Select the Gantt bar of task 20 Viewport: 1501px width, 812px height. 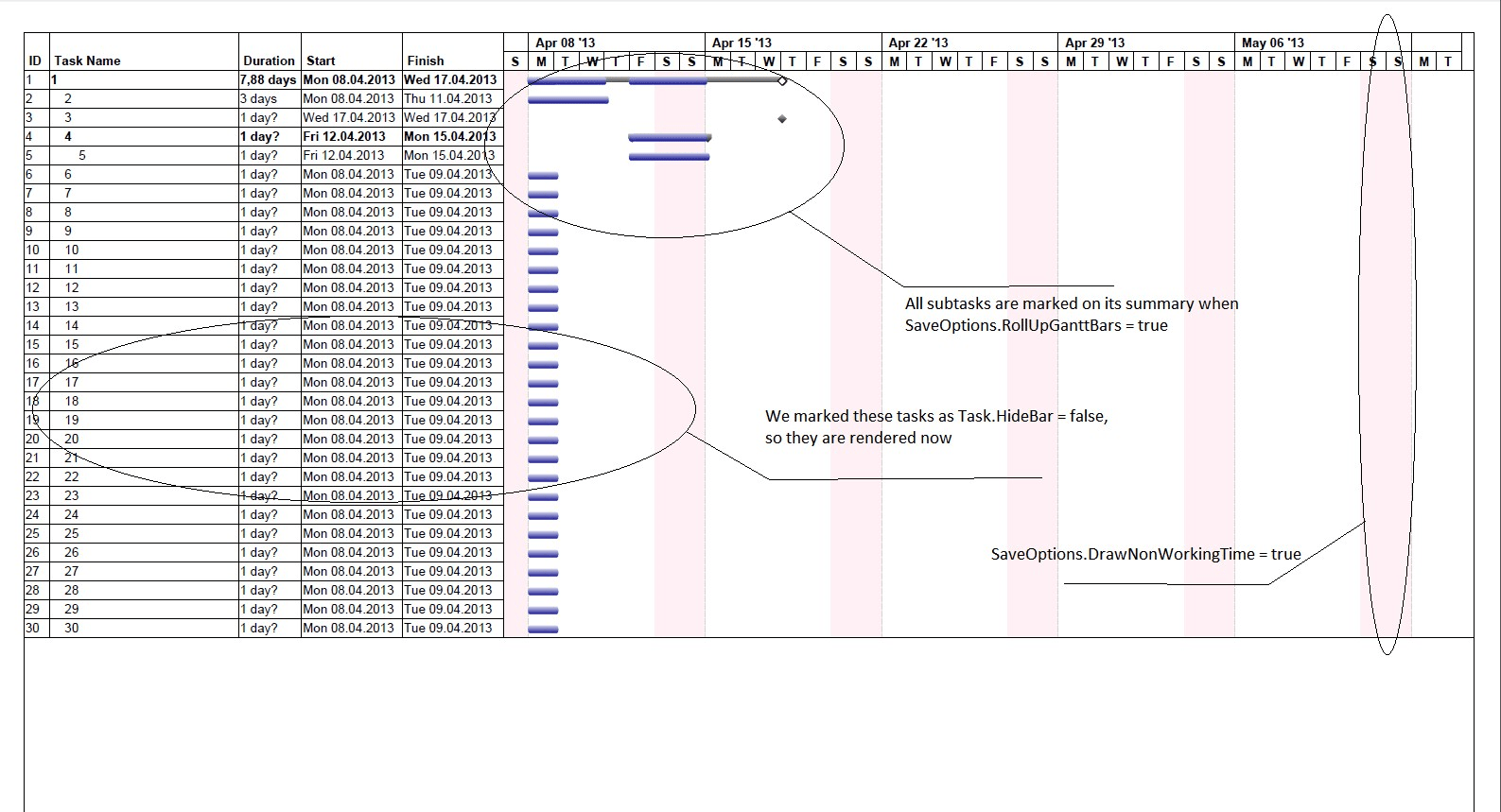(544, 441)
